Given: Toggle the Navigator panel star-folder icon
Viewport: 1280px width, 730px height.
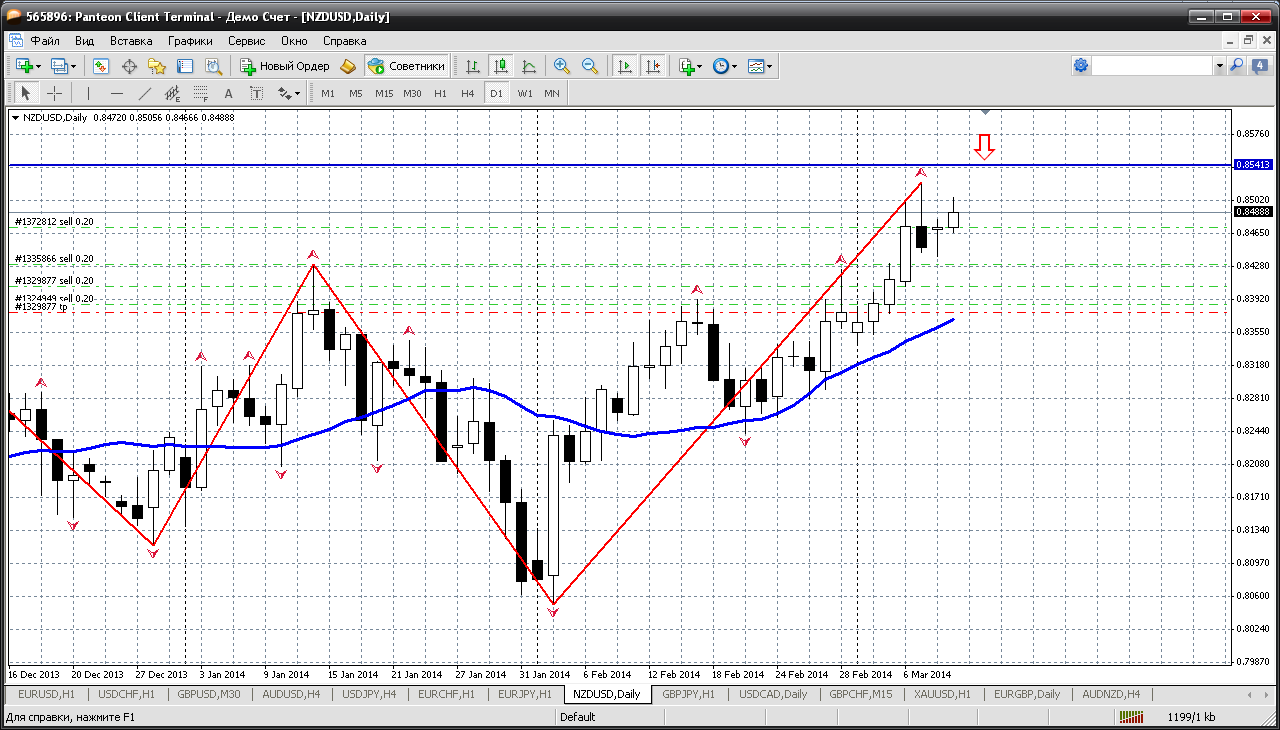Looking at the screenshot, I should pyautogui.click(x=157, y=66).
